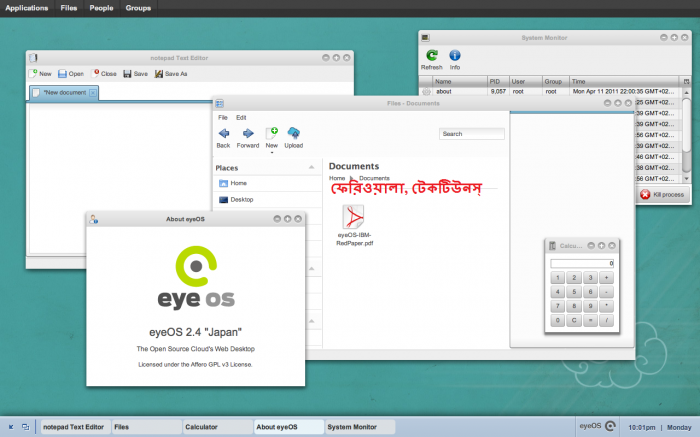
Task: Click System Monitor scrollbar down arrow
Action: (687, 179)
